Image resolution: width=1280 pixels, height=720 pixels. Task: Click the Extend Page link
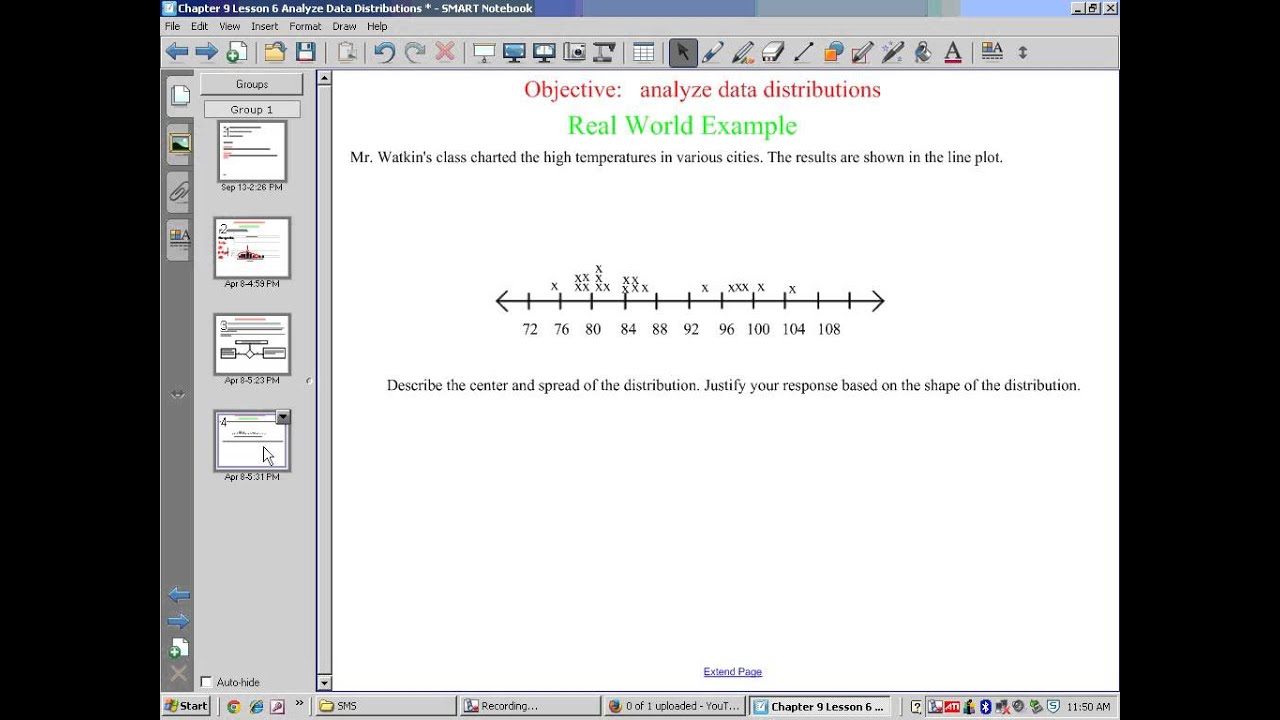pyautogui.click(x=733, y=672)
